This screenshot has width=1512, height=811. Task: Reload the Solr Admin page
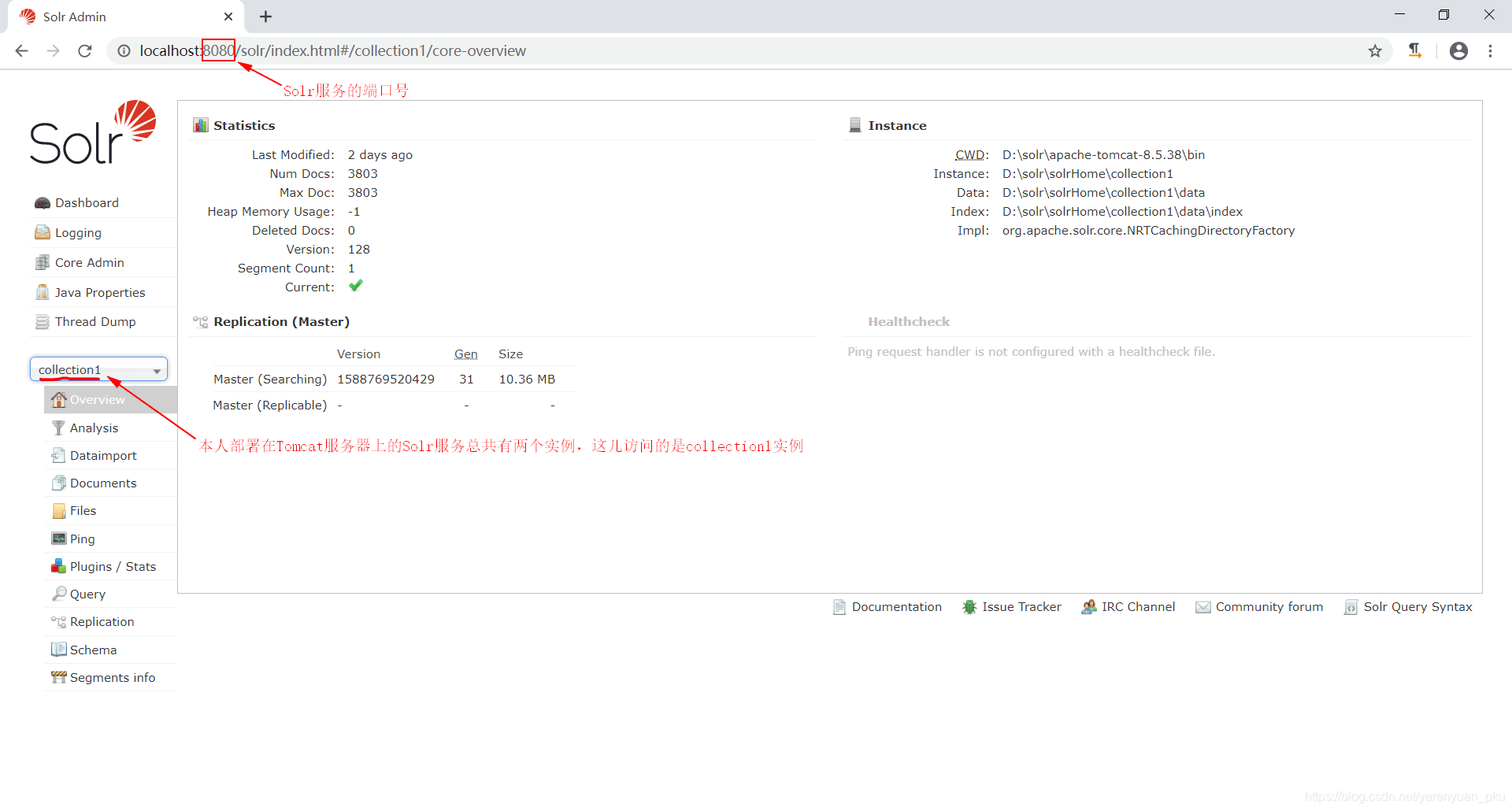[x=85, y=51]
